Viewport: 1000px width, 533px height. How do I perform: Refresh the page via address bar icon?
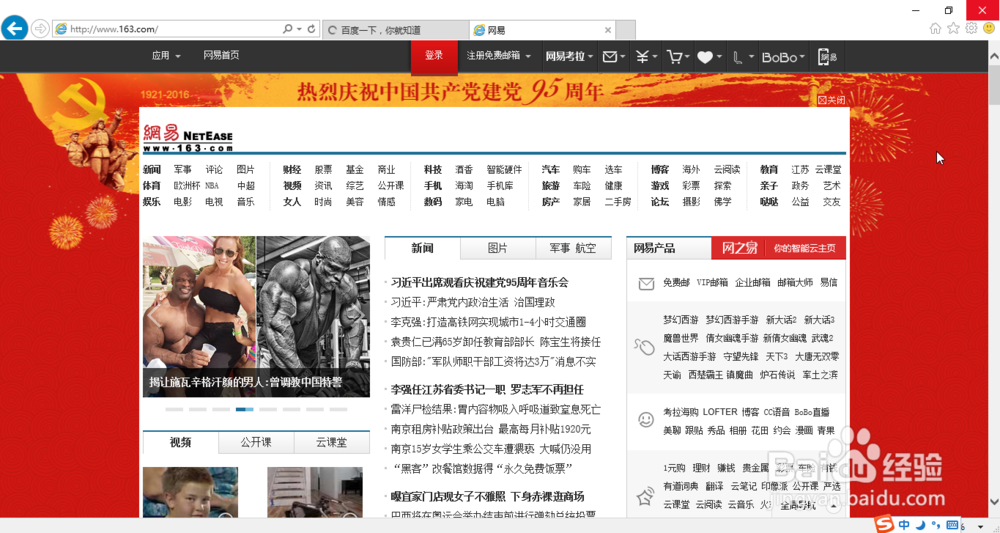pos(311,29)
